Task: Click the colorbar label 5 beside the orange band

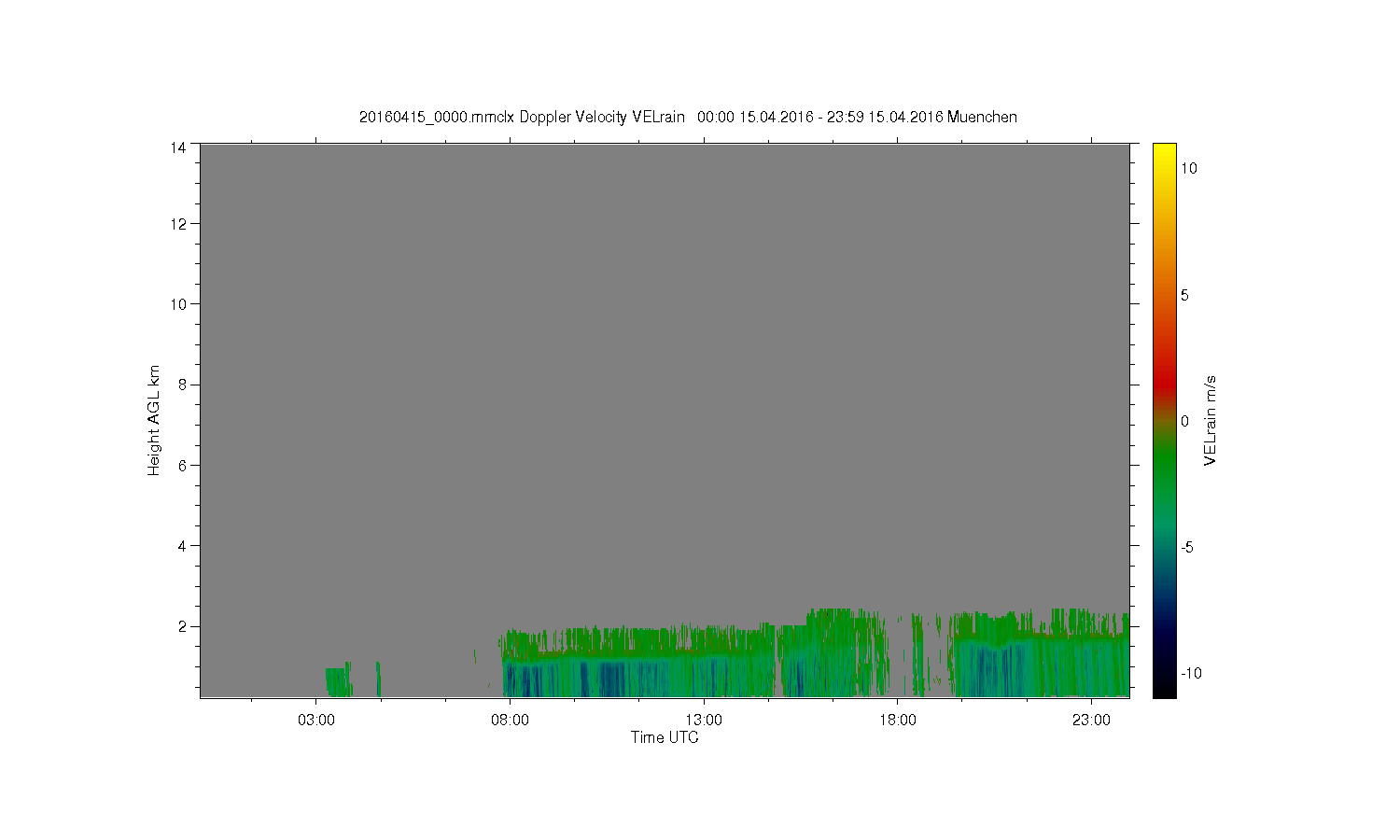Action: click(x=1184, y=295)
